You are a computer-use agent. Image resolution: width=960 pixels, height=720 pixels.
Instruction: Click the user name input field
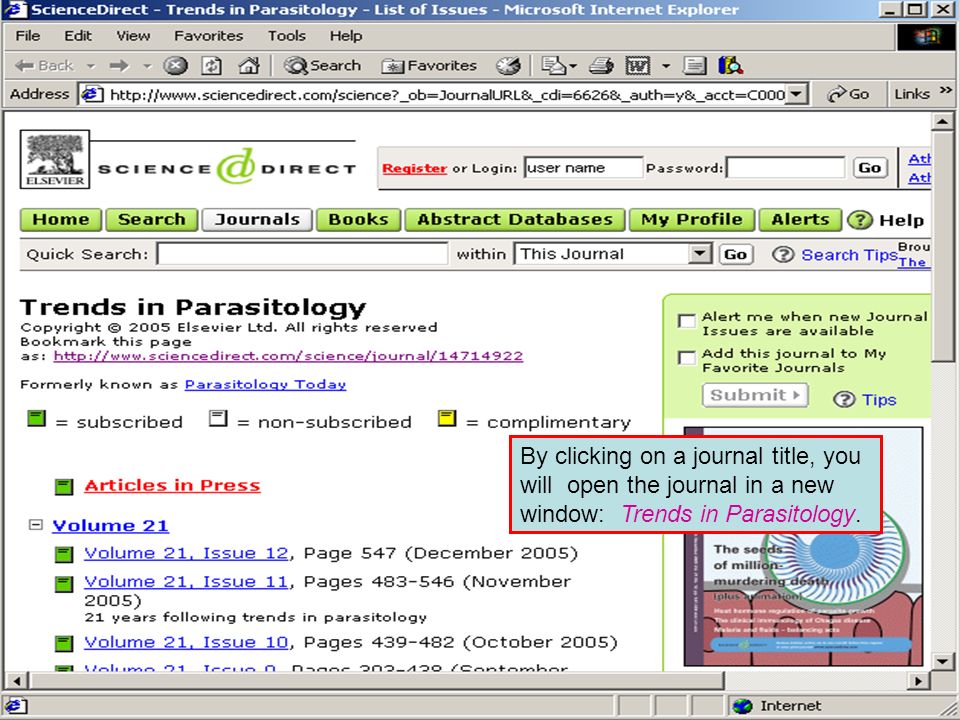[x=583, y=168]
